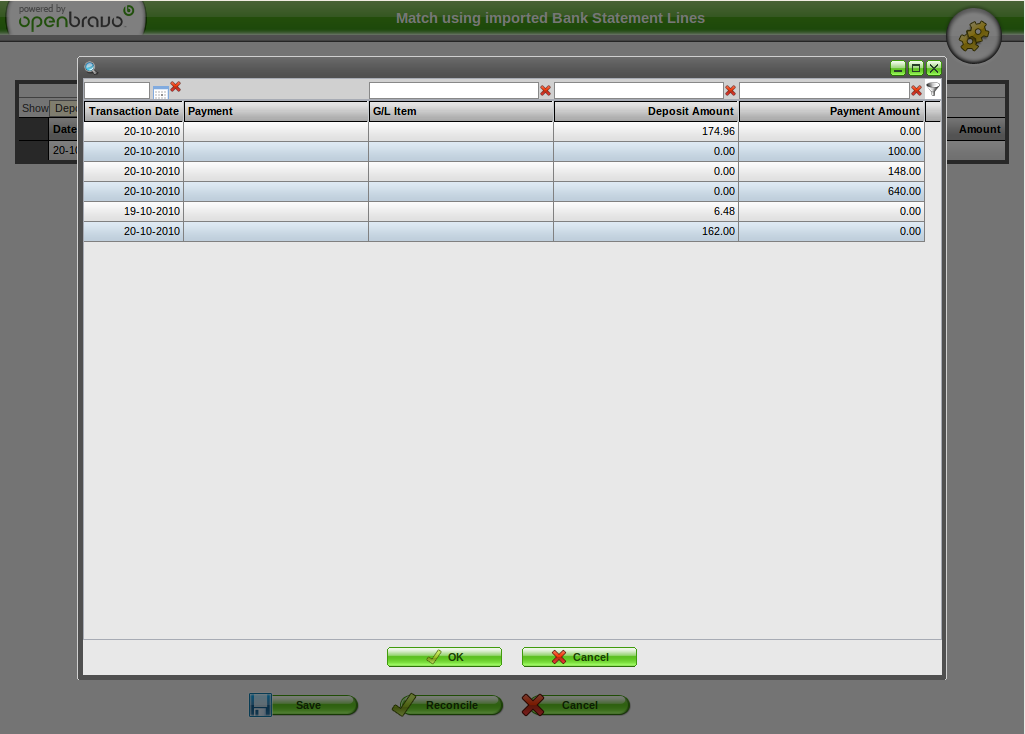Close the transaction selector dialog

point(933,68)
